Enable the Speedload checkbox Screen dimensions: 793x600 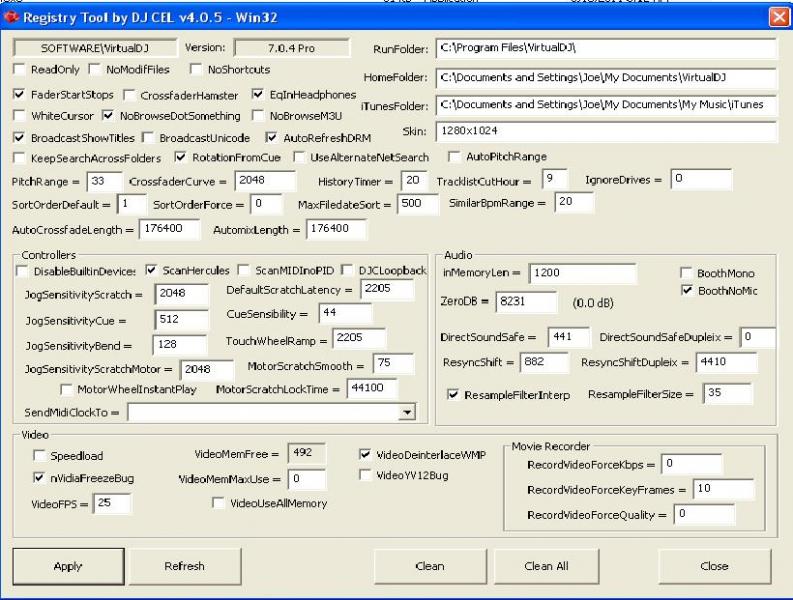[x=39, y=456]
